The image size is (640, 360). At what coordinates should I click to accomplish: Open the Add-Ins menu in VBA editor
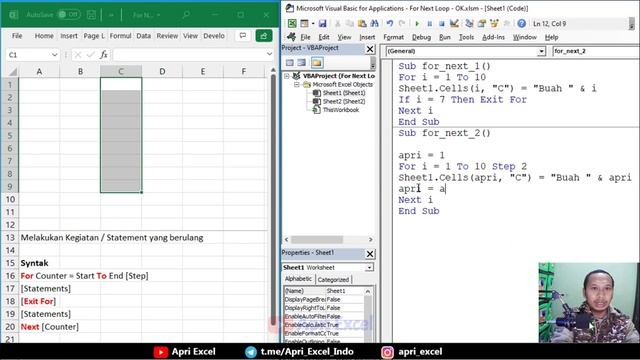[x=493, y=37]
